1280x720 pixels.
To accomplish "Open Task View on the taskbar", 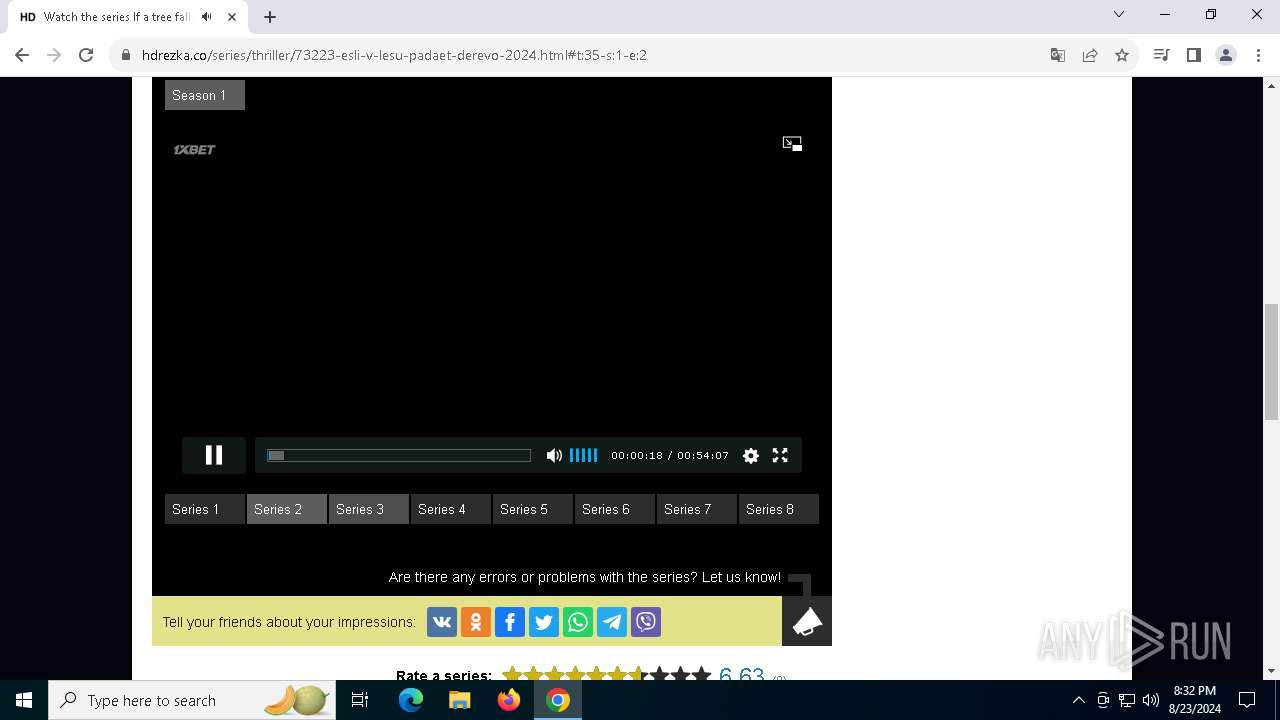I will coord(360,700).
